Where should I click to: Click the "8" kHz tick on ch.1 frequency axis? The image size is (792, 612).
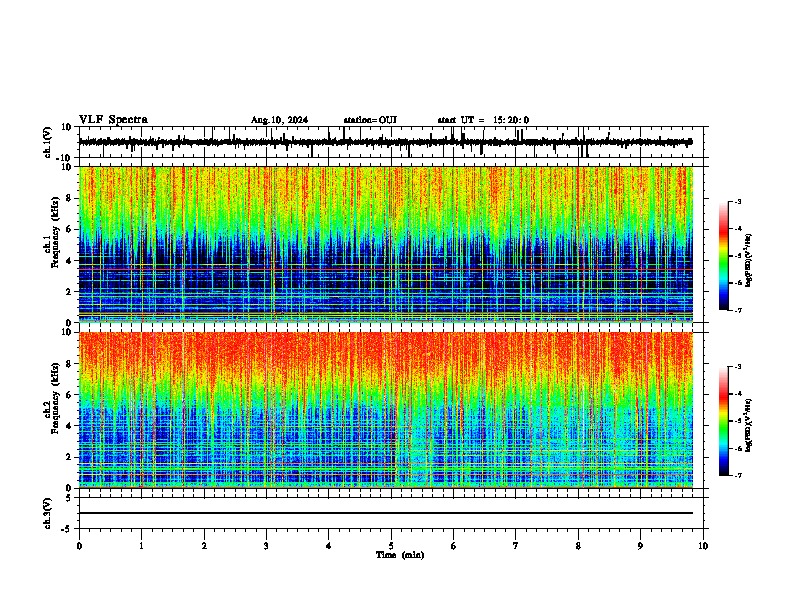pos(70,198)
